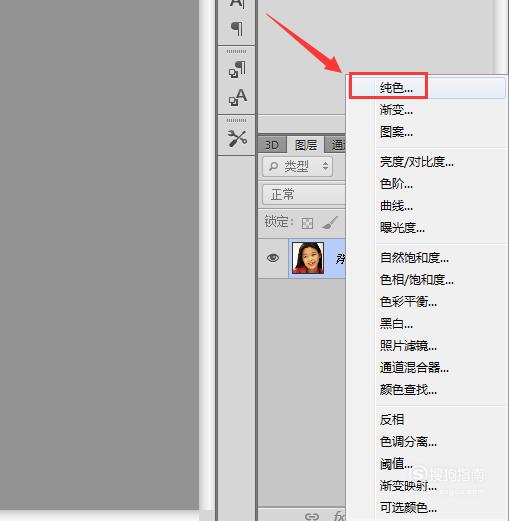Click the lock image pixels brush icon
This screenshot has width=509, height=521.
pos(330,223)
